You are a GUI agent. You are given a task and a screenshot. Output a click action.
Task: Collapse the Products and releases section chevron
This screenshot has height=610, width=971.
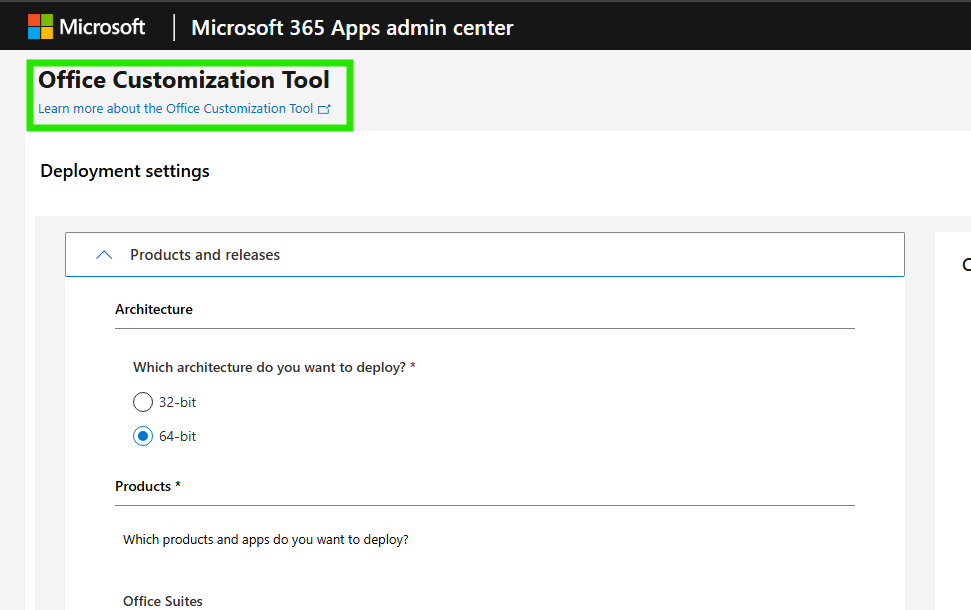coord(104,255)
